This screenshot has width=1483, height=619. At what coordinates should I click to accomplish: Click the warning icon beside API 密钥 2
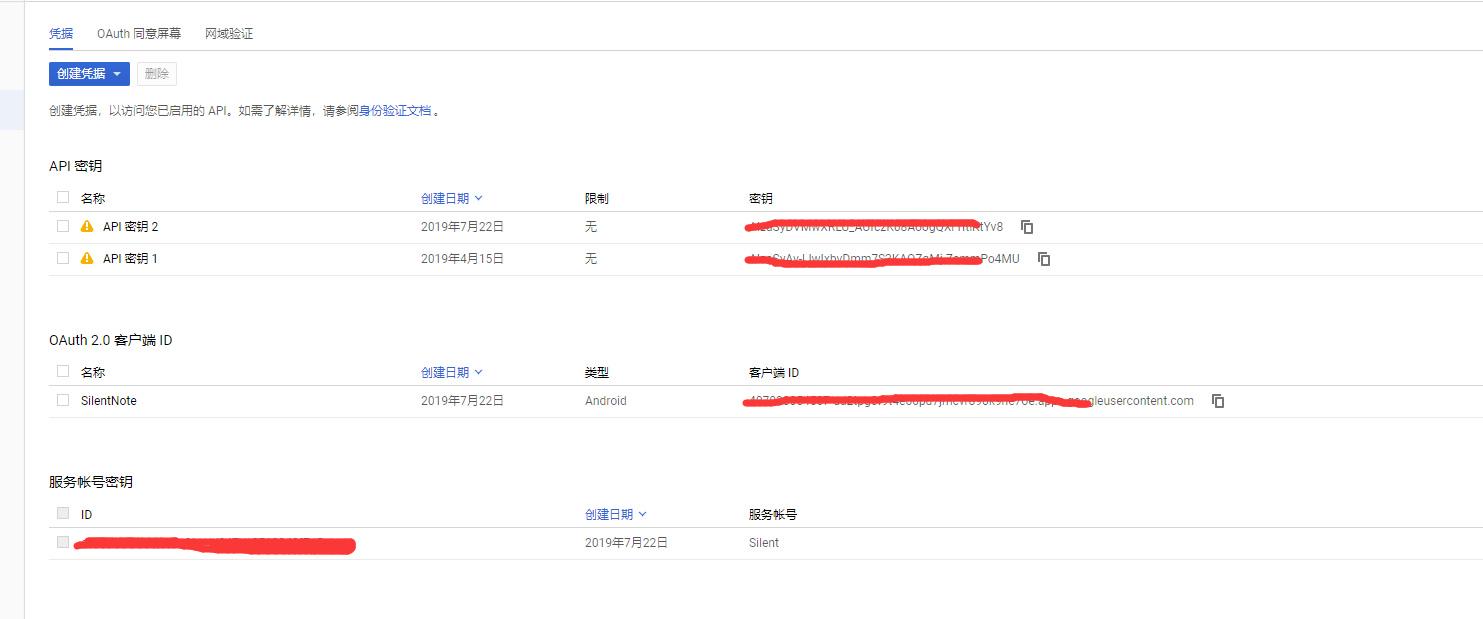(87, 227)
